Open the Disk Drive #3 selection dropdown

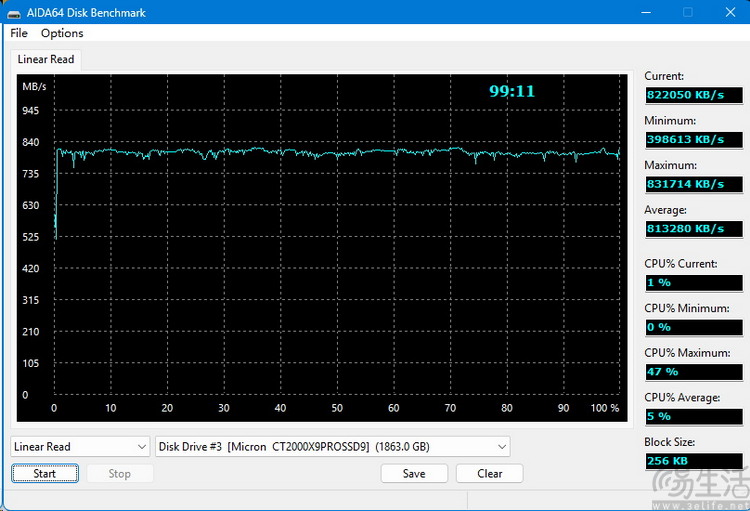333,446
